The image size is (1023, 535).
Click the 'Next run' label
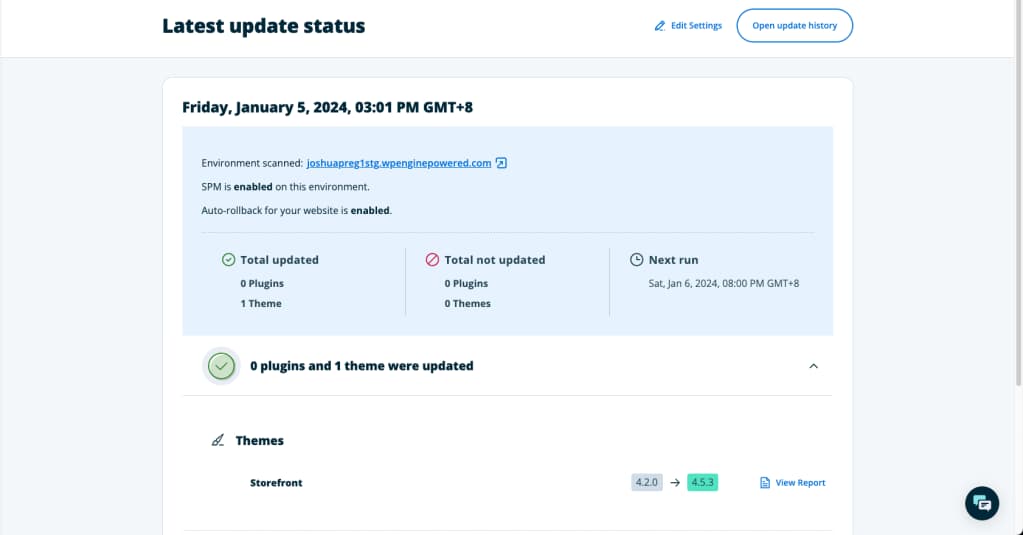[x=673, y=260]
